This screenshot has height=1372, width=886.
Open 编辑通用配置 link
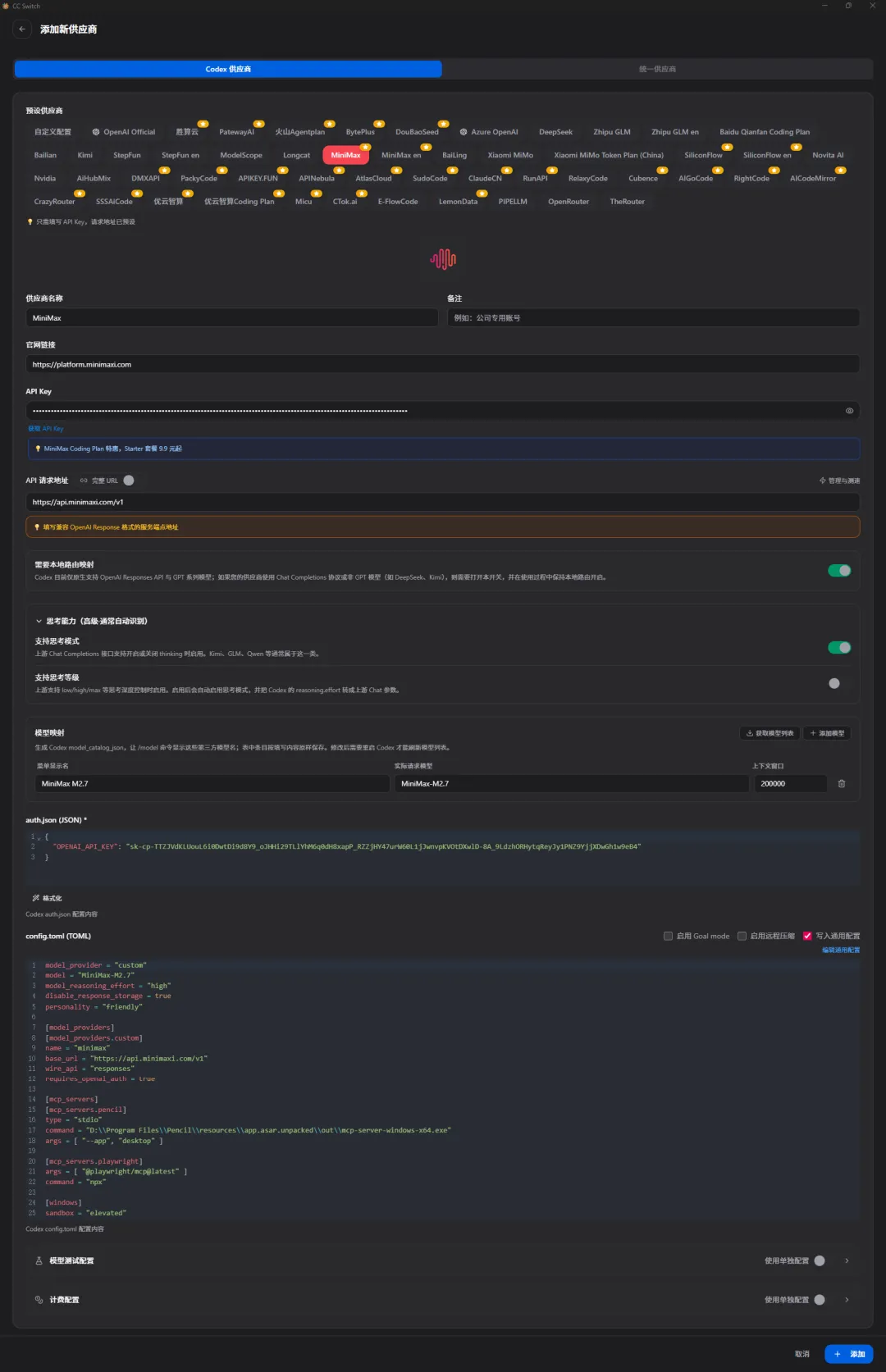[841, 950]
